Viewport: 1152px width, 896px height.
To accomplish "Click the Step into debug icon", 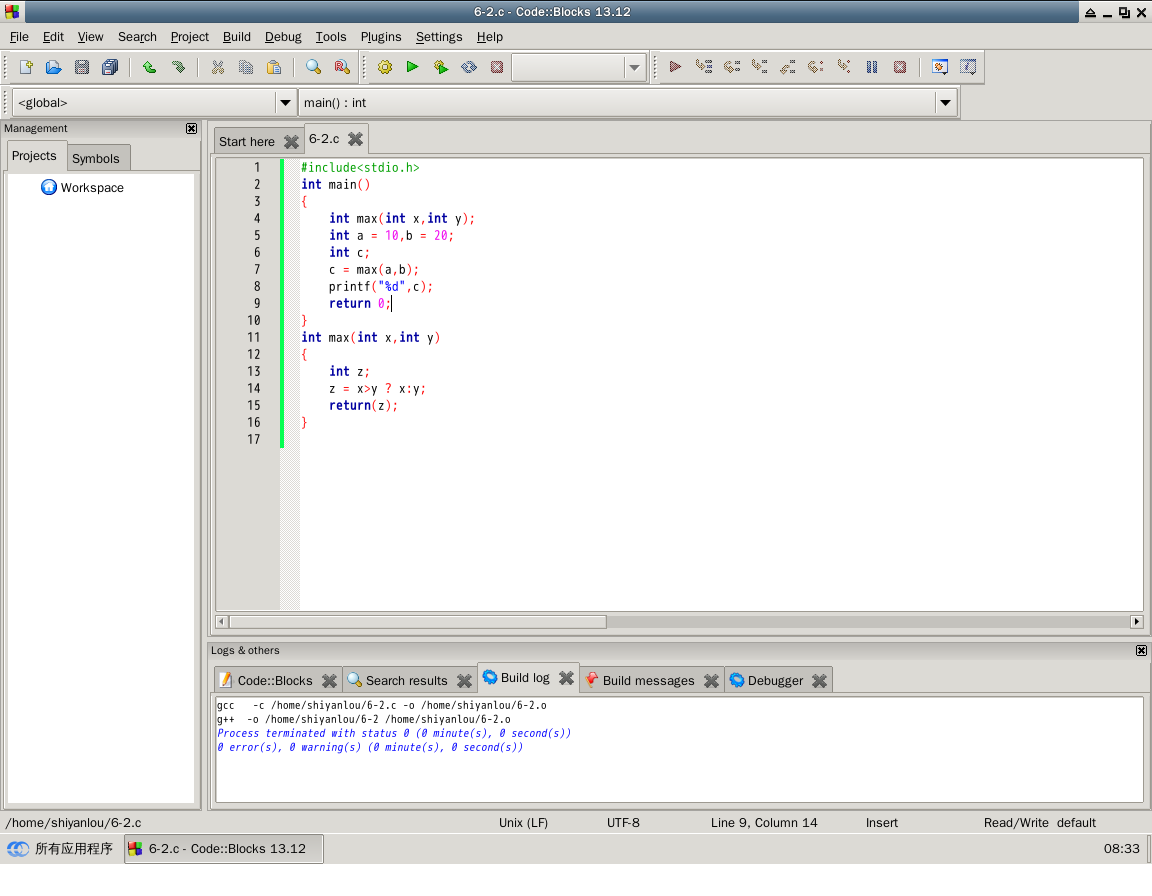I will (760, 67).
